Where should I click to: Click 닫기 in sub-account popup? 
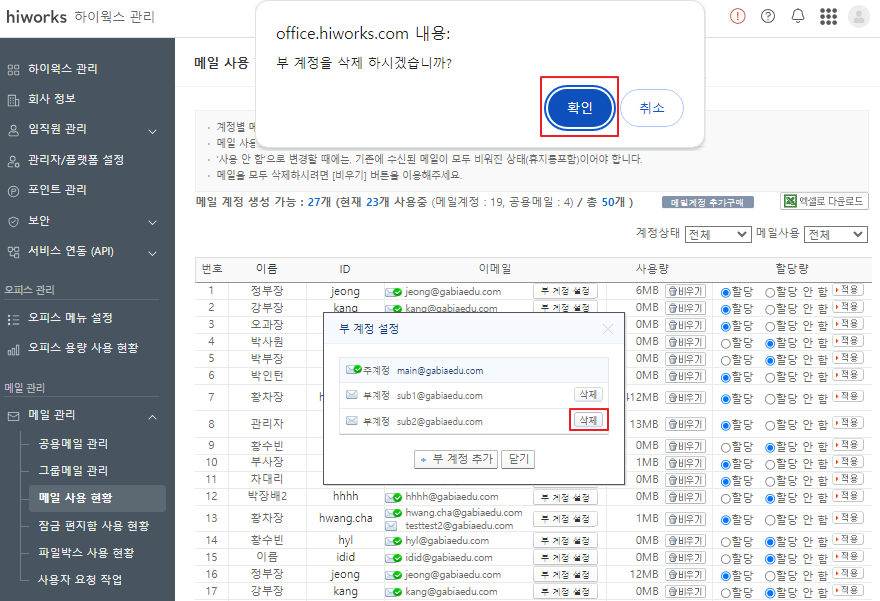[x=518, y=459]
